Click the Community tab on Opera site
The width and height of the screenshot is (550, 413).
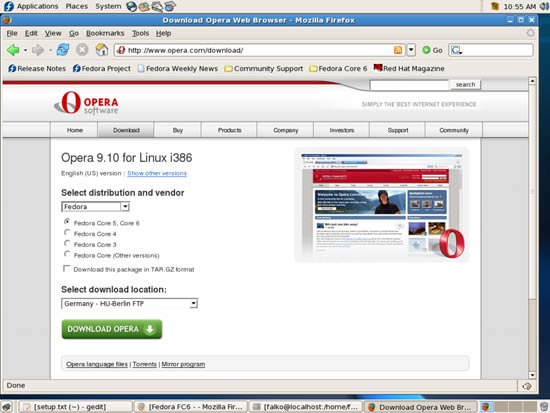pos(454,130)
